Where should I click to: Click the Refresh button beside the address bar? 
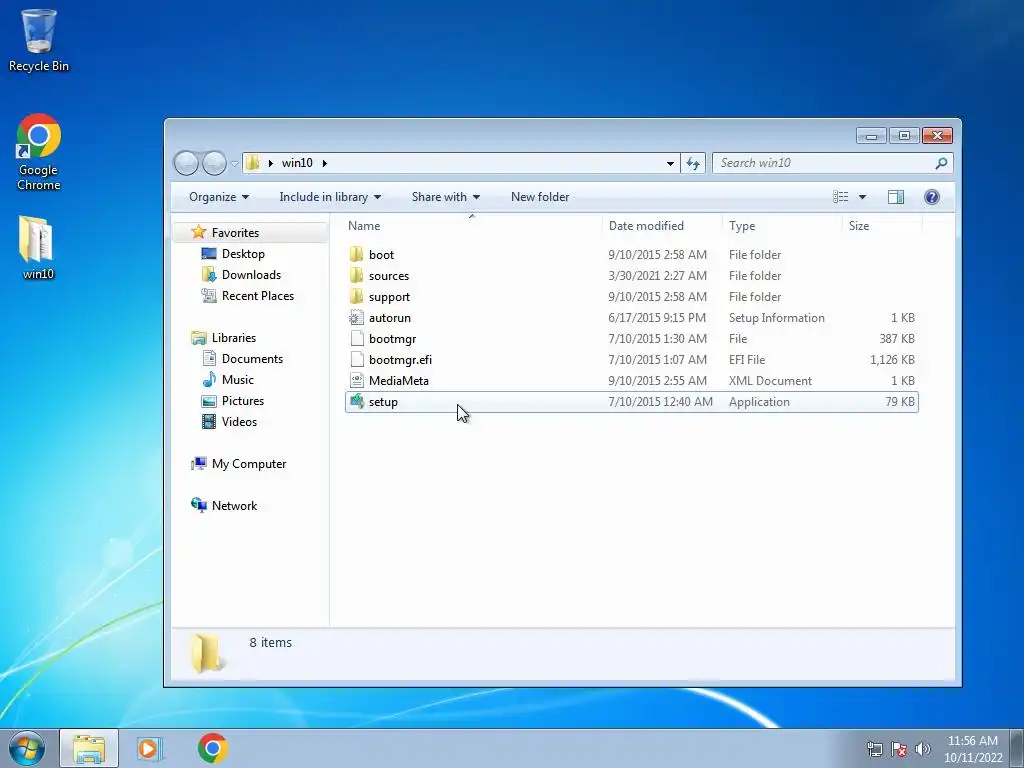click(693, 163)
